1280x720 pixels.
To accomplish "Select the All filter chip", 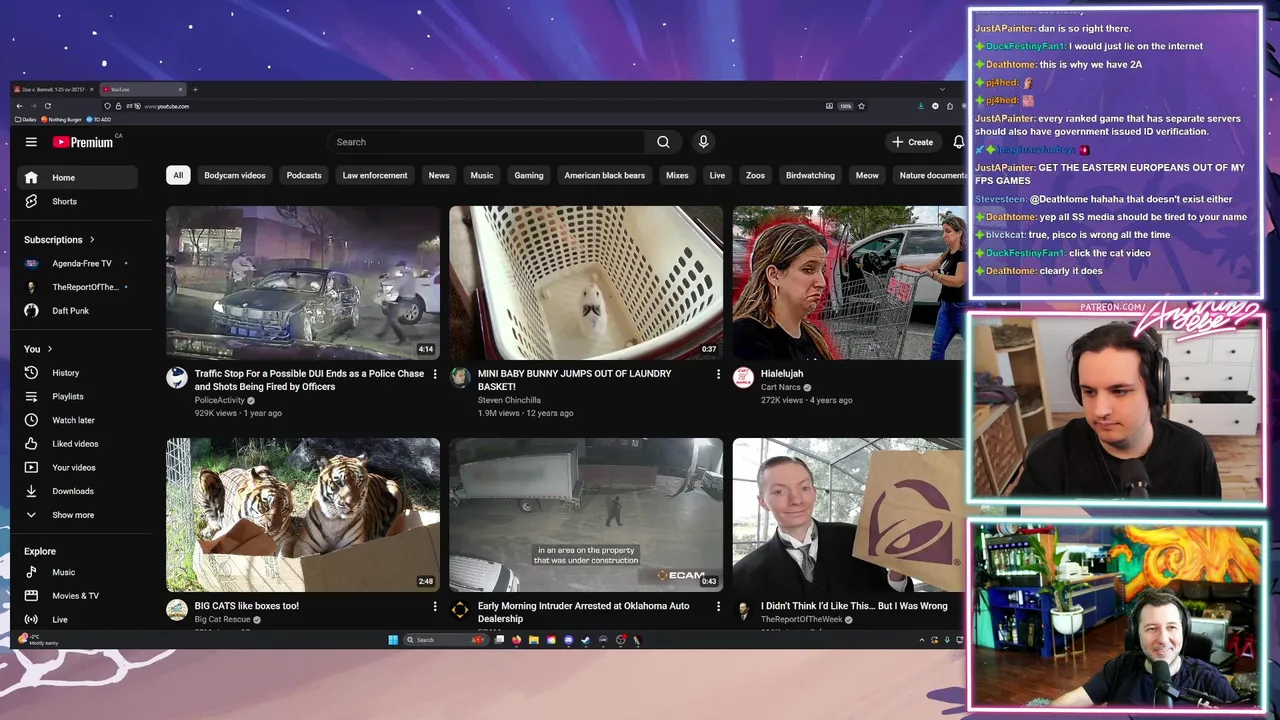I will pyautogui.click(x=178, y=175).
